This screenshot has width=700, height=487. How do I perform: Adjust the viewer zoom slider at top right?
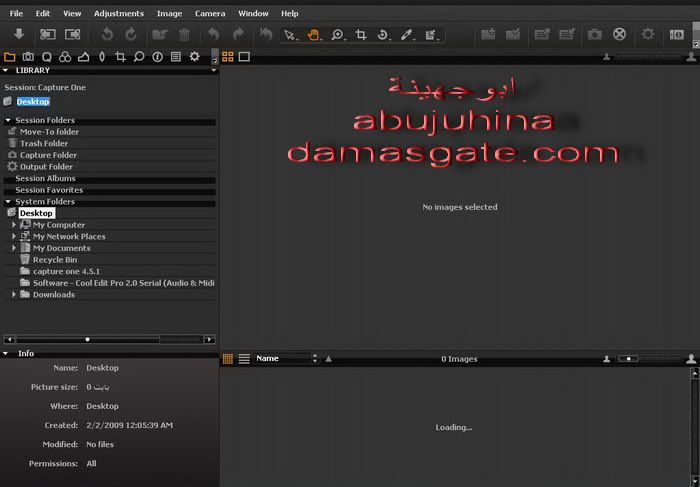pos(649,57)
